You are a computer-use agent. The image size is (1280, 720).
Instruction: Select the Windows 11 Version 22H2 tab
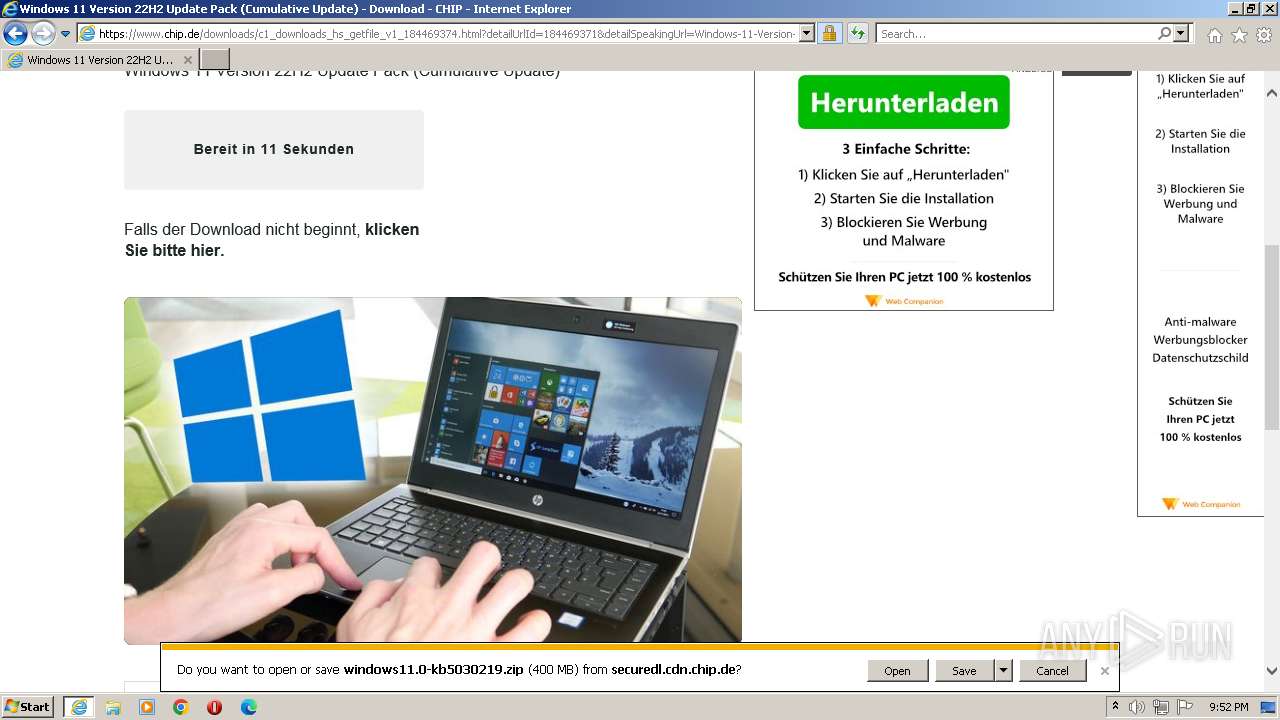(x=99, y=60)
